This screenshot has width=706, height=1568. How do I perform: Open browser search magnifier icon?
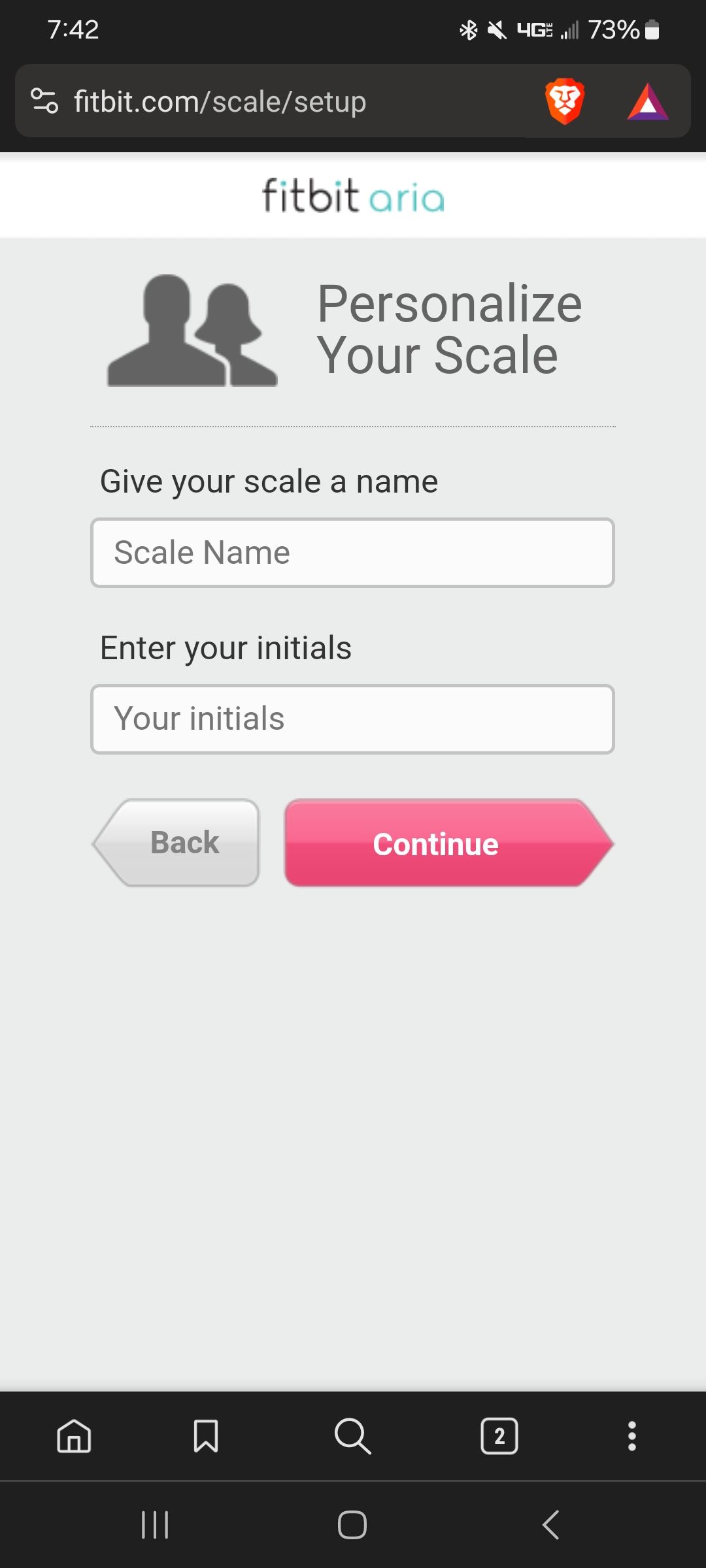click(352, 1436)
